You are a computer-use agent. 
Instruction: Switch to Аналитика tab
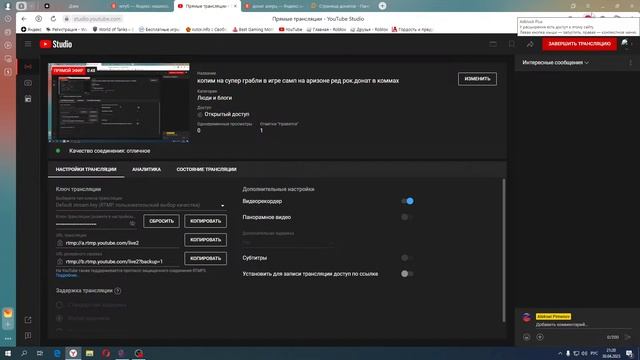pos(147,169)
